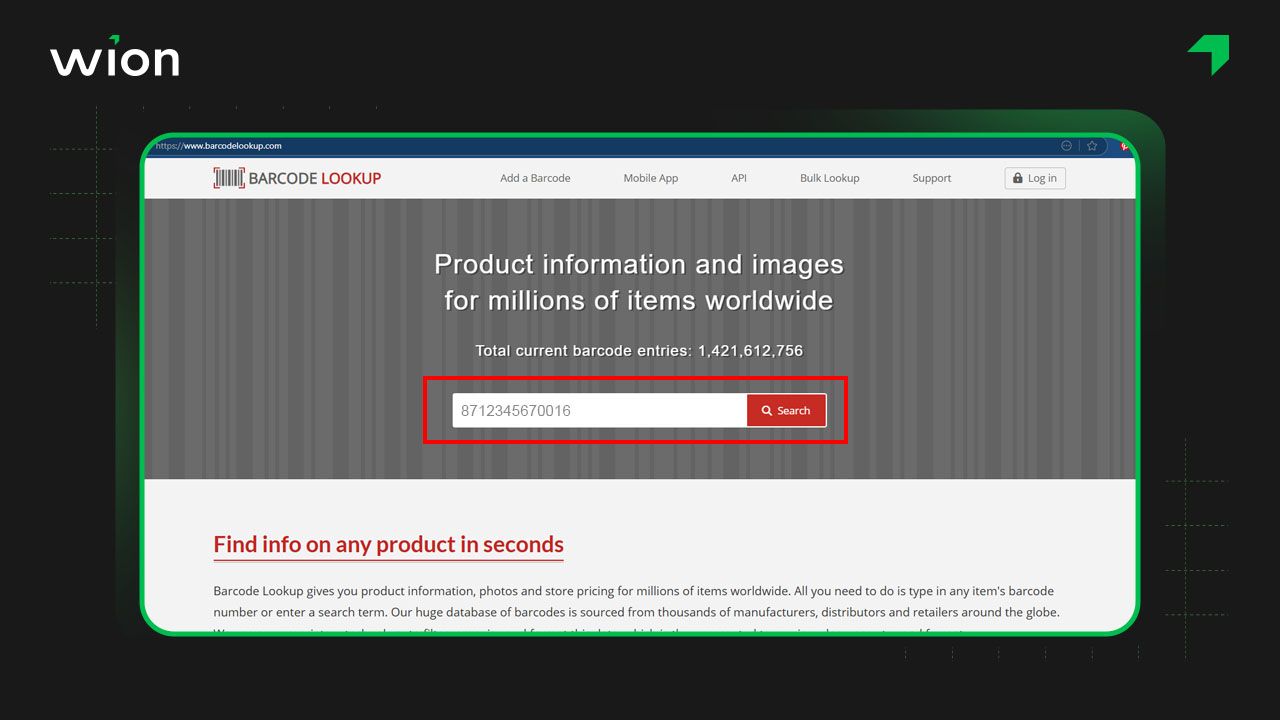This screenshot has width=1280, height=720.
Task: Click the BARCODE LOOKUP wordmark to go home
Action: [314, 177]
